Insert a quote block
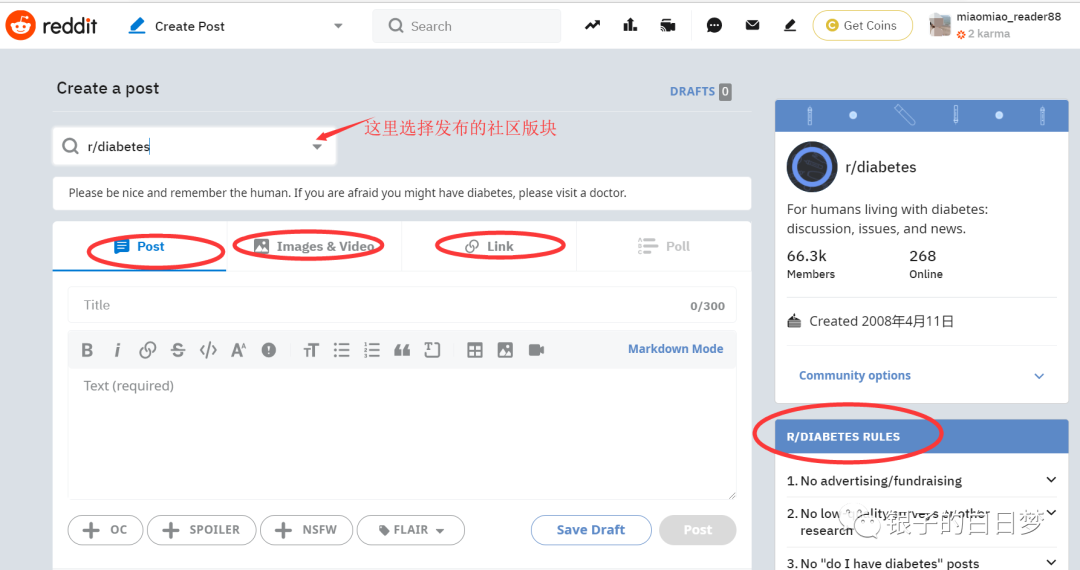Screen dimensions: 1080x570 (402, 350)
